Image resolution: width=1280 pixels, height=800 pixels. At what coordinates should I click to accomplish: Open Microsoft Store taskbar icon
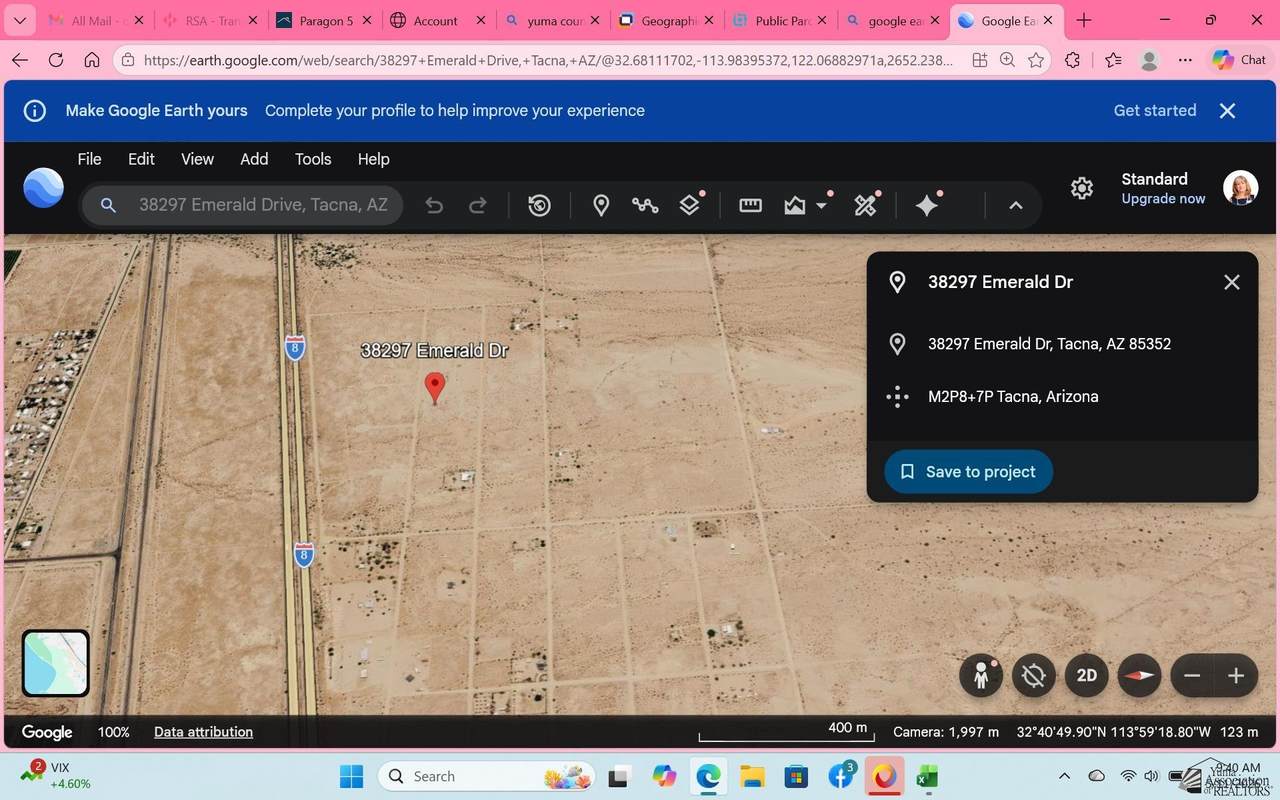[x=795, y=776]
